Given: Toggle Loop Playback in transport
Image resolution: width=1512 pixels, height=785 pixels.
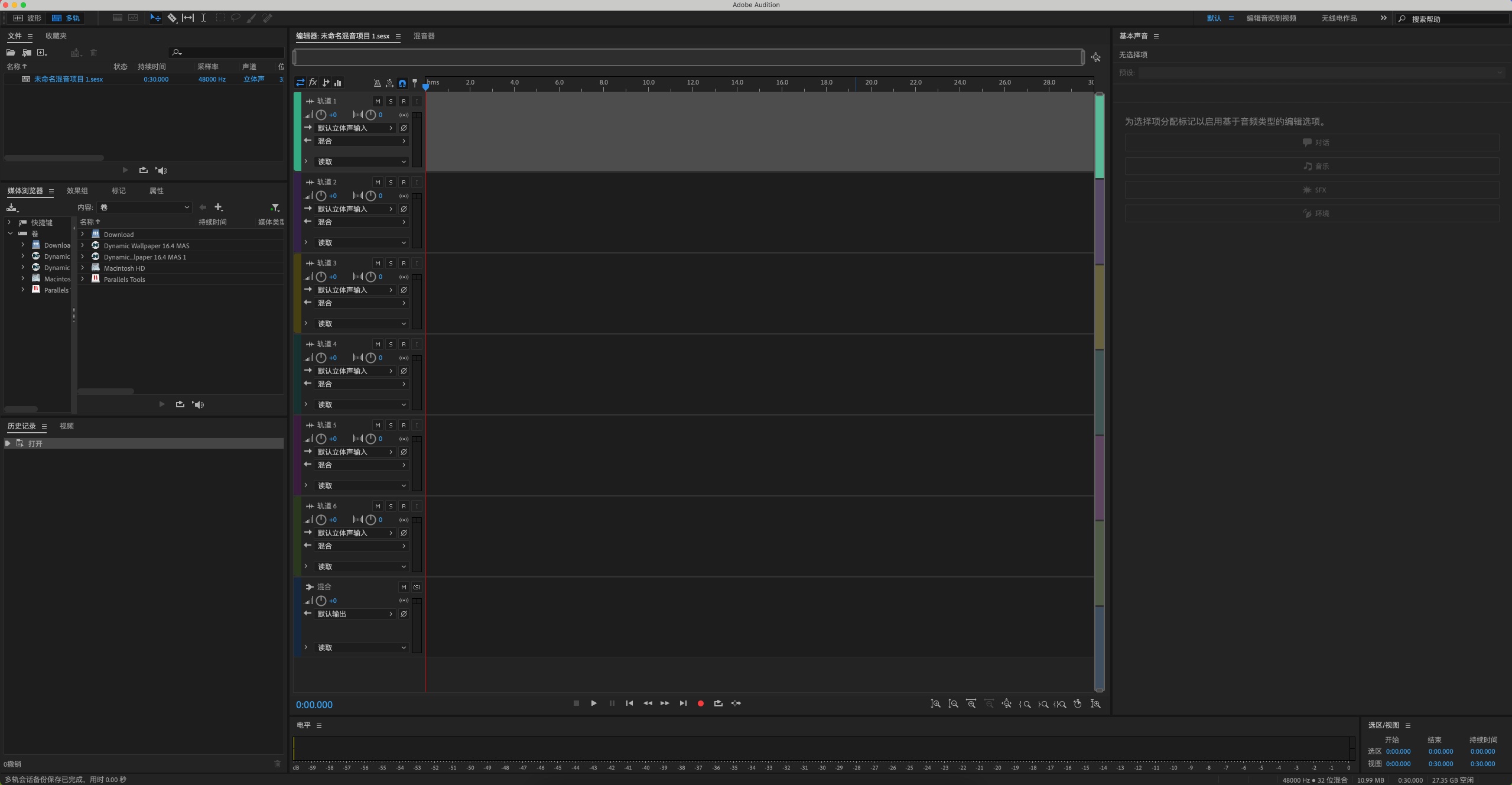Looking at the screenshot, I should pos(718,703).
